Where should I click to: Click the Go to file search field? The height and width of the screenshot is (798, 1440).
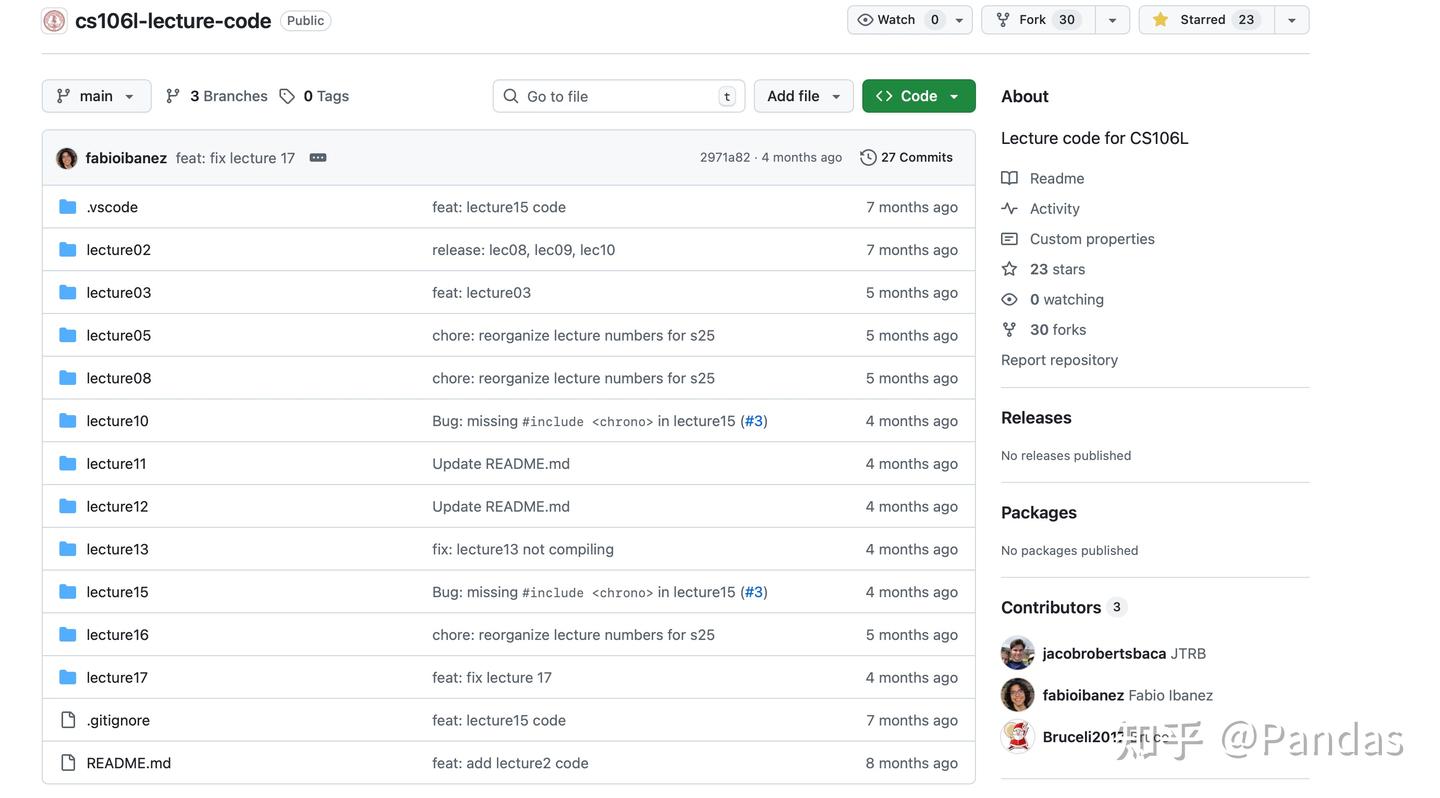point(618,96)
